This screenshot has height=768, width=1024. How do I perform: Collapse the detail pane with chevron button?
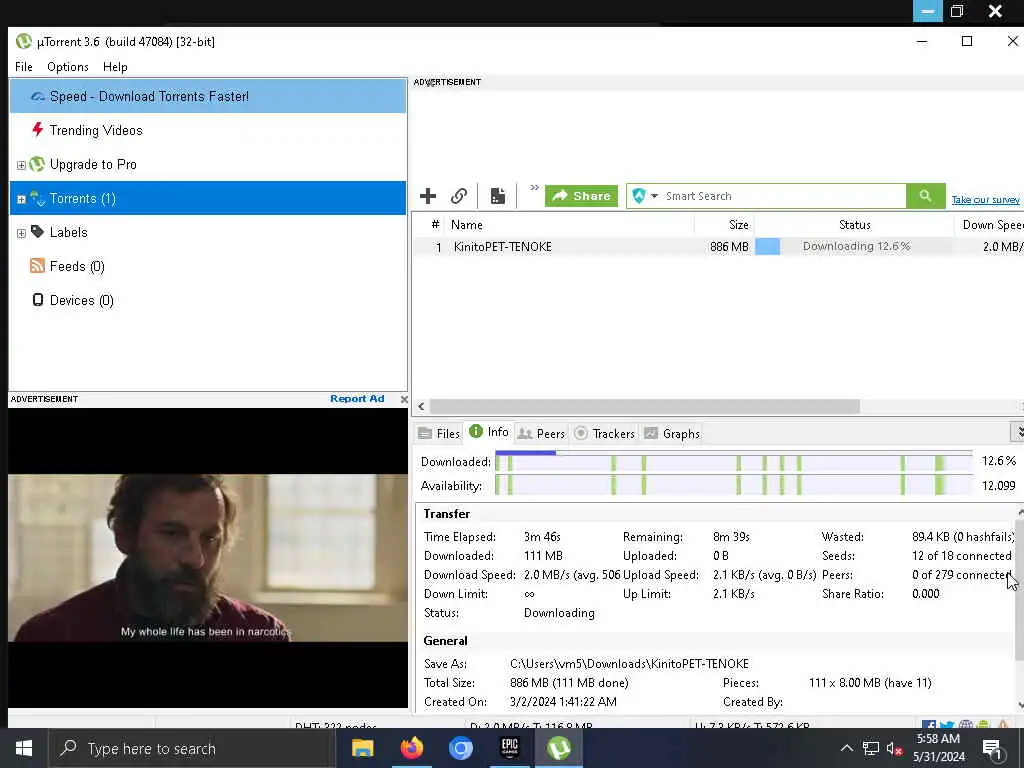click(1018, 432)
